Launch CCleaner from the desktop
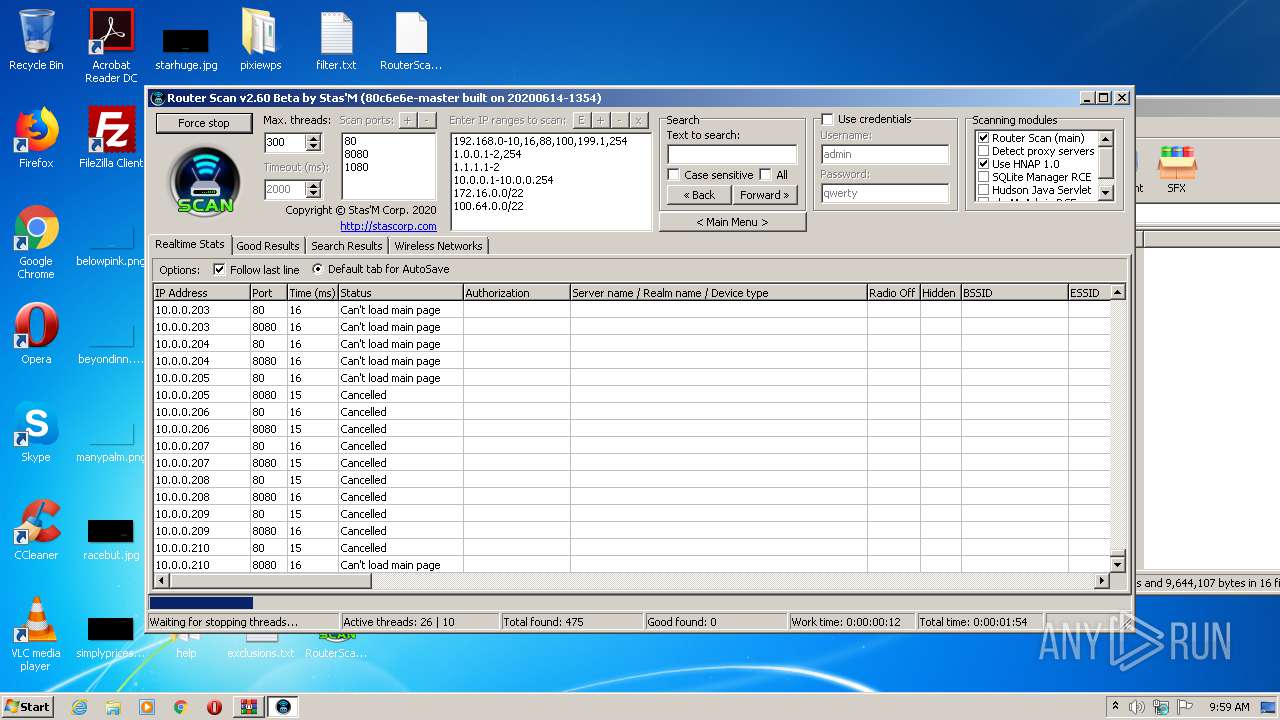Image resolution: width=1280 pixels, height=720 pixels. click(x=36, y=530)
